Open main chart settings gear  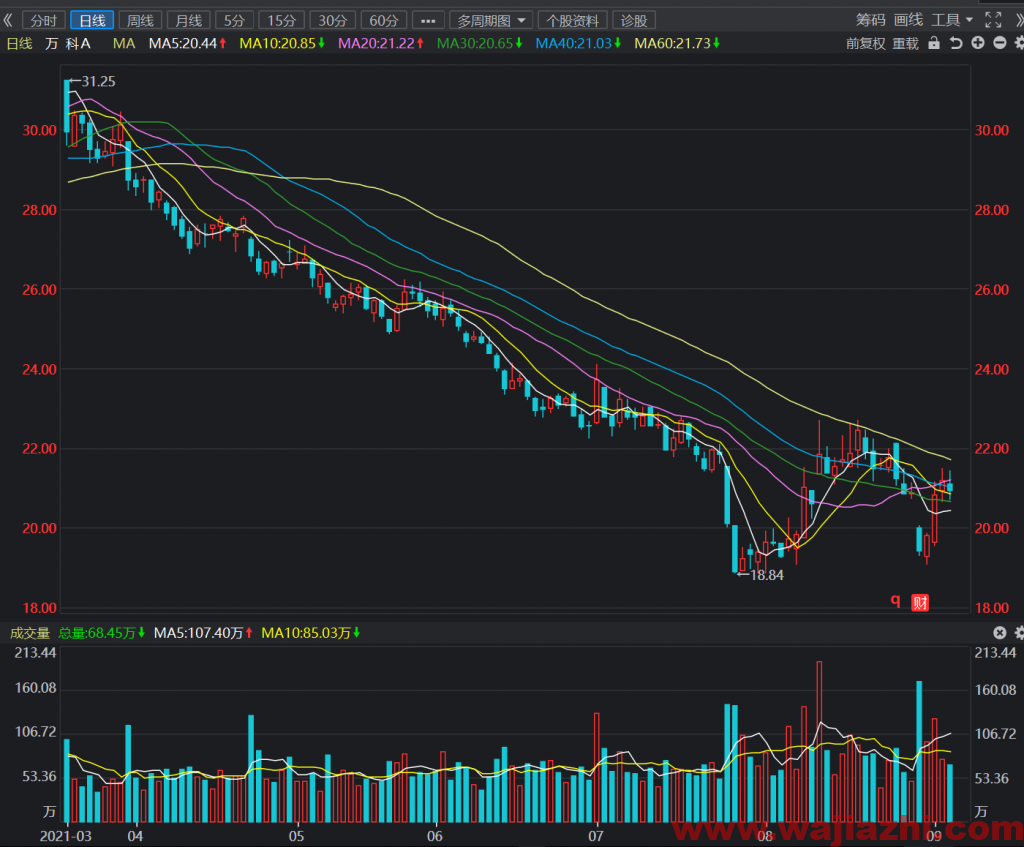point(1019,43)
